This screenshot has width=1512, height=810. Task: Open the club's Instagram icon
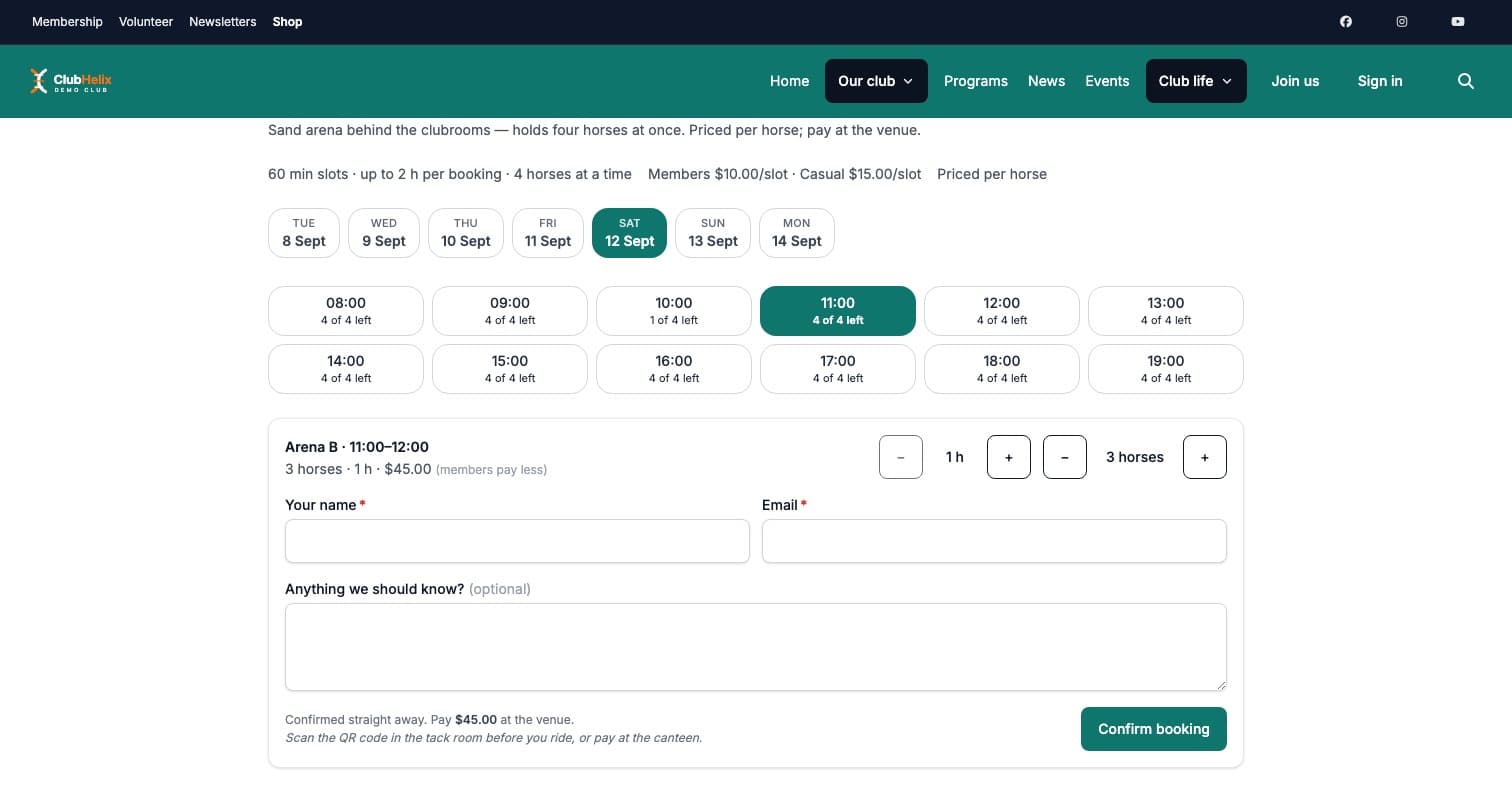coord(1402,22)
